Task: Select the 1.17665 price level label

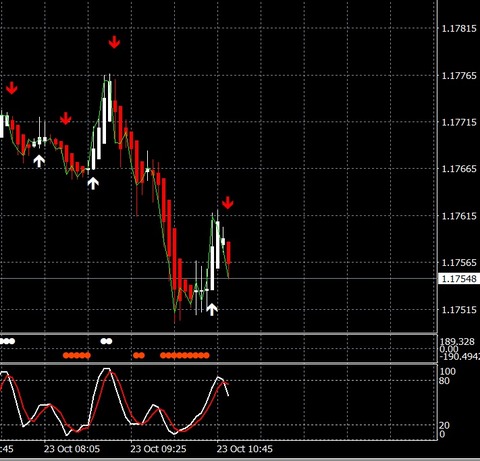Action: [x=459, y=169]
